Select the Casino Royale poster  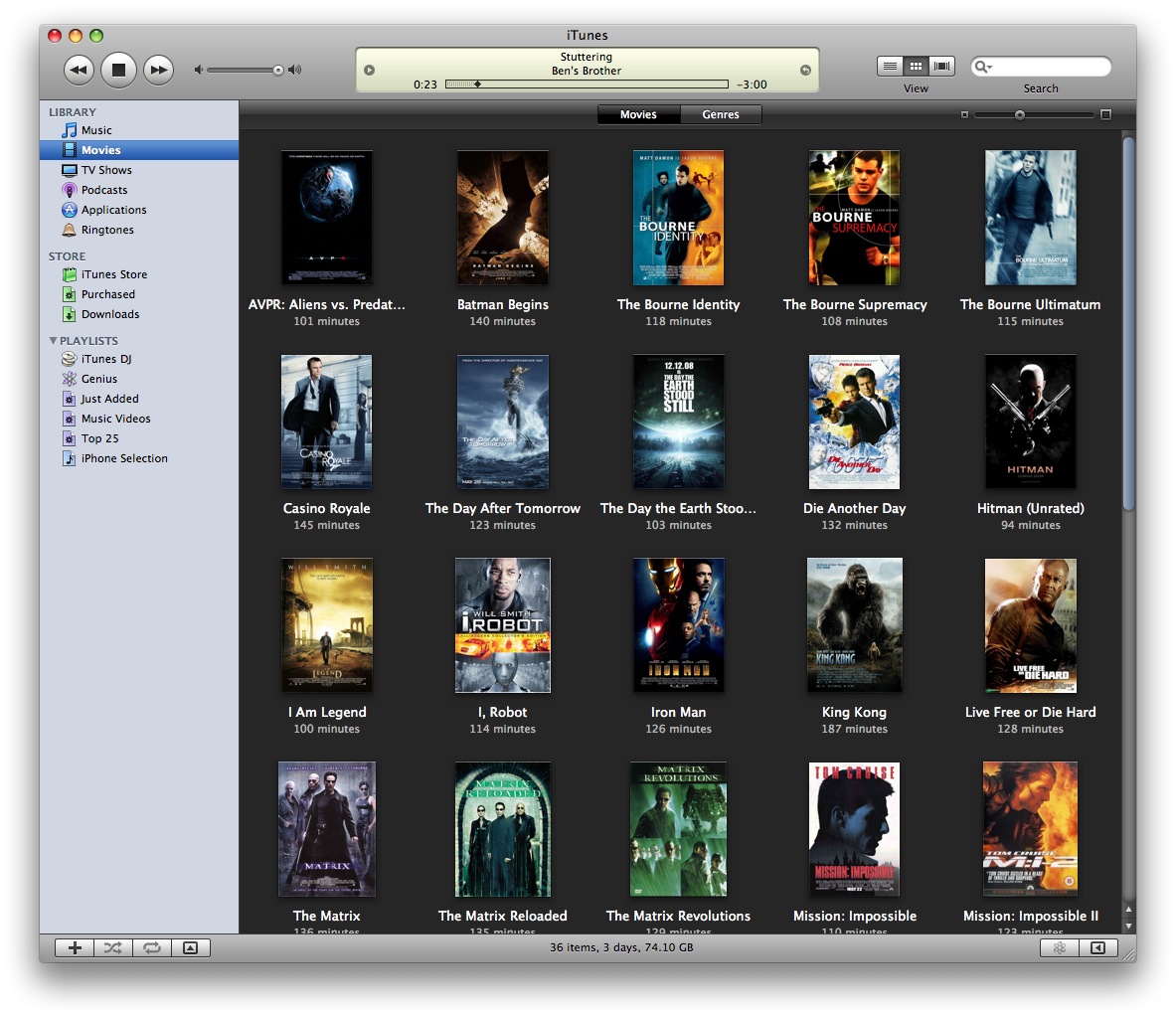coord(326,422)
